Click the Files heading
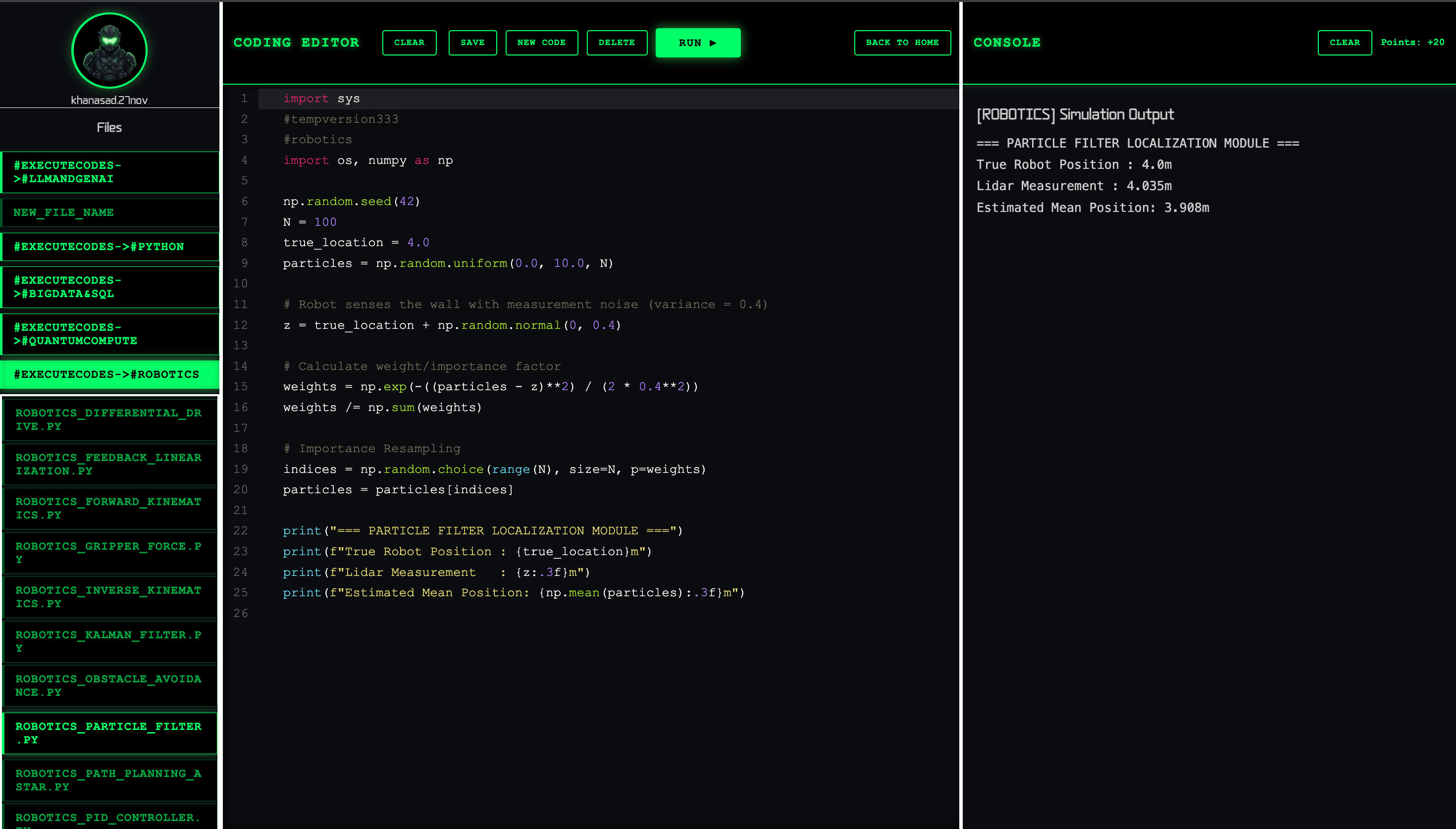The height and width of the screenshot is (829, 1456). [x=109, y=128]
